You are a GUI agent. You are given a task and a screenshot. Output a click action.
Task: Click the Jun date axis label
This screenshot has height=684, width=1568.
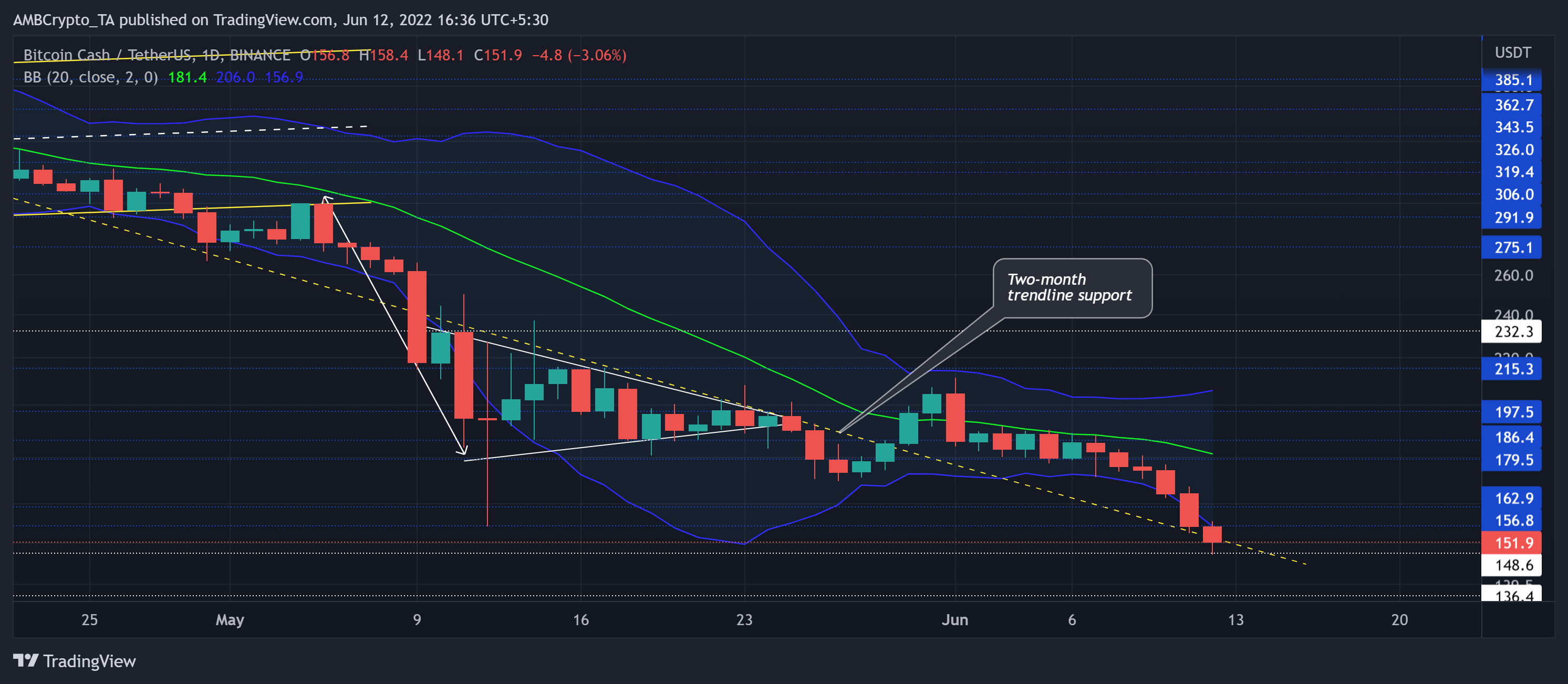tap(955, 619)
